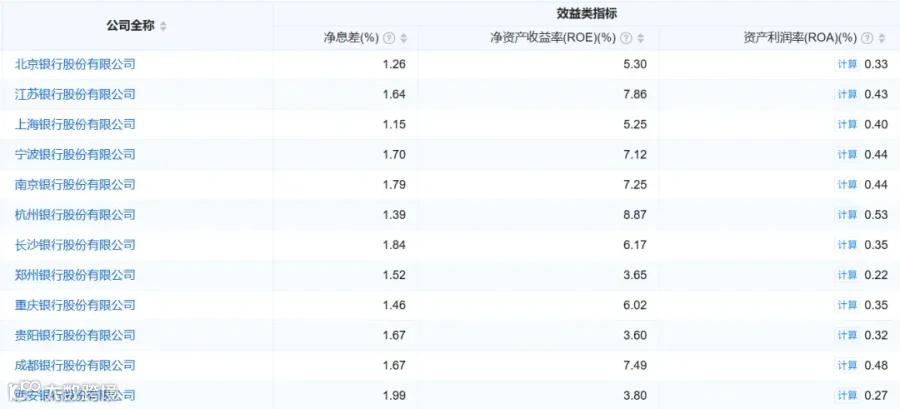Select ROE value 8.87 for 杭州银行

tap(635, 215)
